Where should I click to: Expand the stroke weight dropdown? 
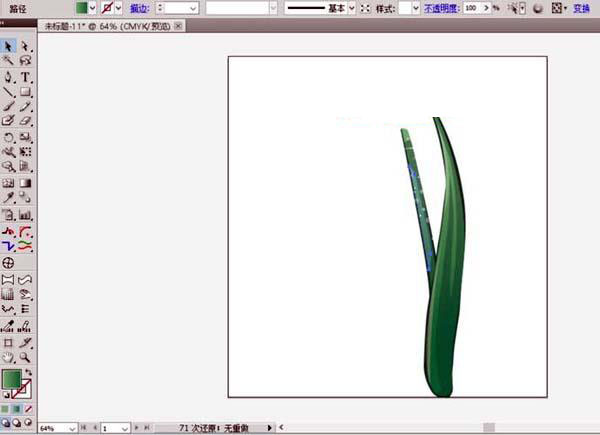193,8
